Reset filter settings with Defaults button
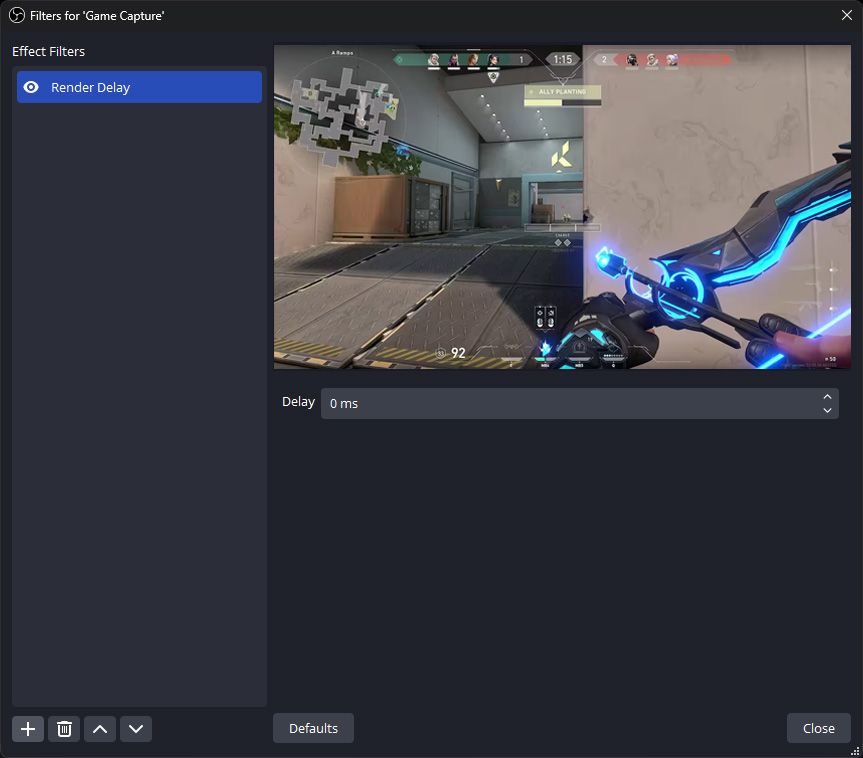 (313, 728)
